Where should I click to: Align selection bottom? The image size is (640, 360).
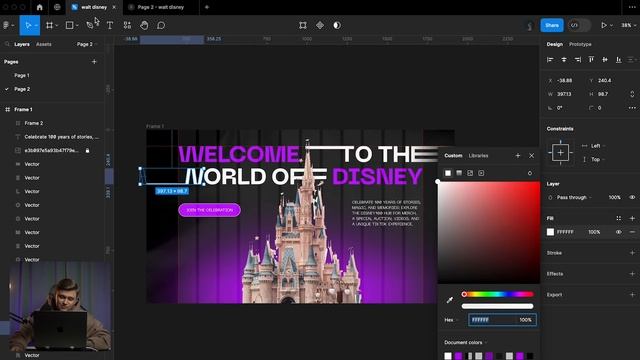point(619,60)
